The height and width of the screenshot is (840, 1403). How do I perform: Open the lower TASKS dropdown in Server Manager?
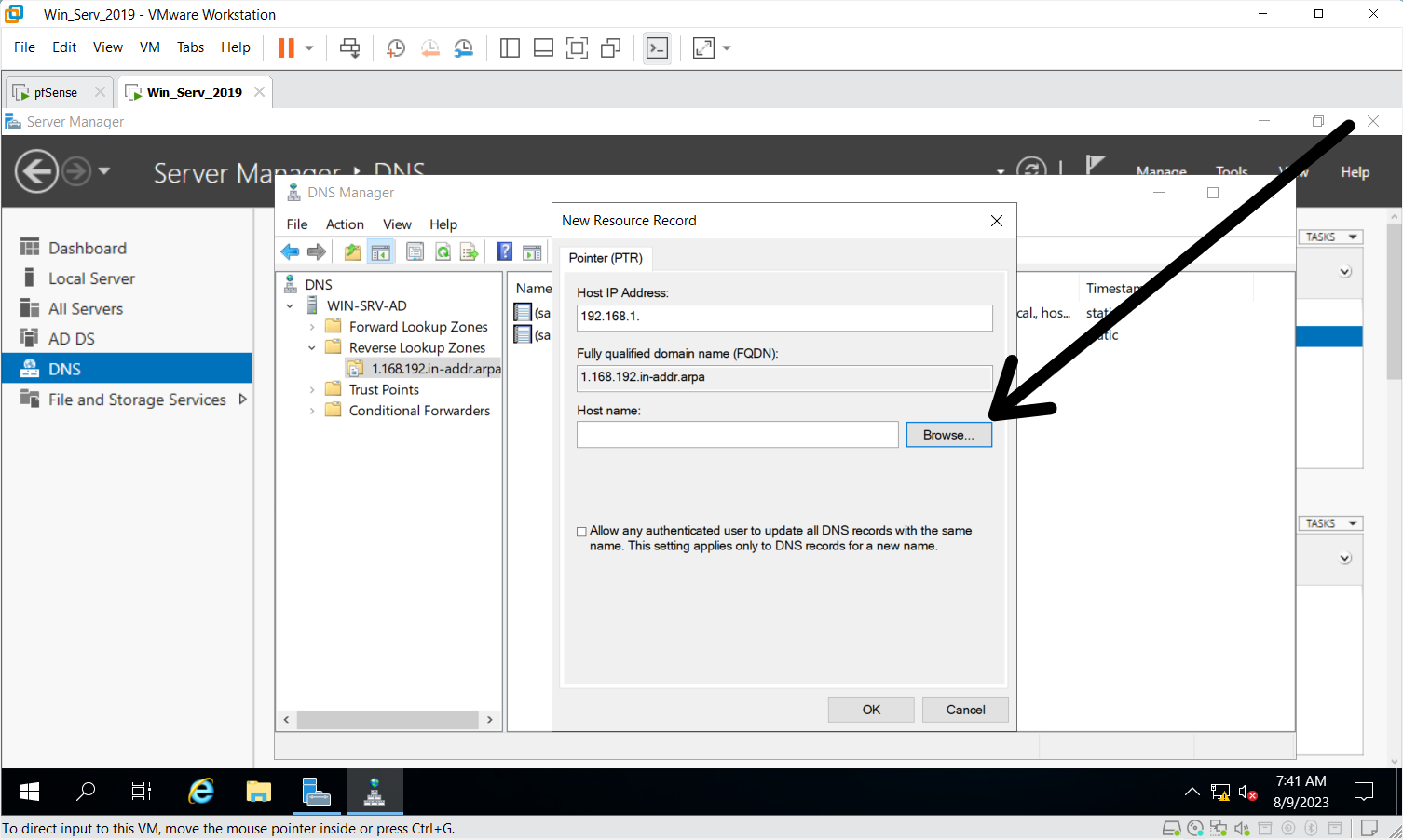pyautogui.click(x=1330, y=523)
